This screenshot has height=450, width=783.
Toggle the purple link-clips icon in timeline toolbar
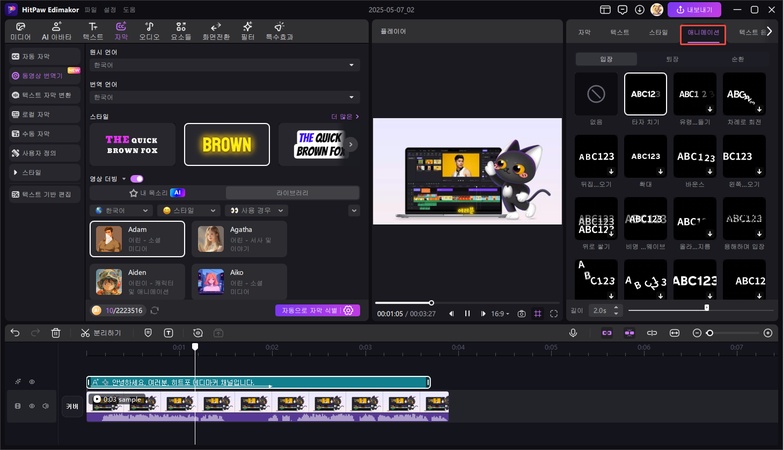coord(607,333)
